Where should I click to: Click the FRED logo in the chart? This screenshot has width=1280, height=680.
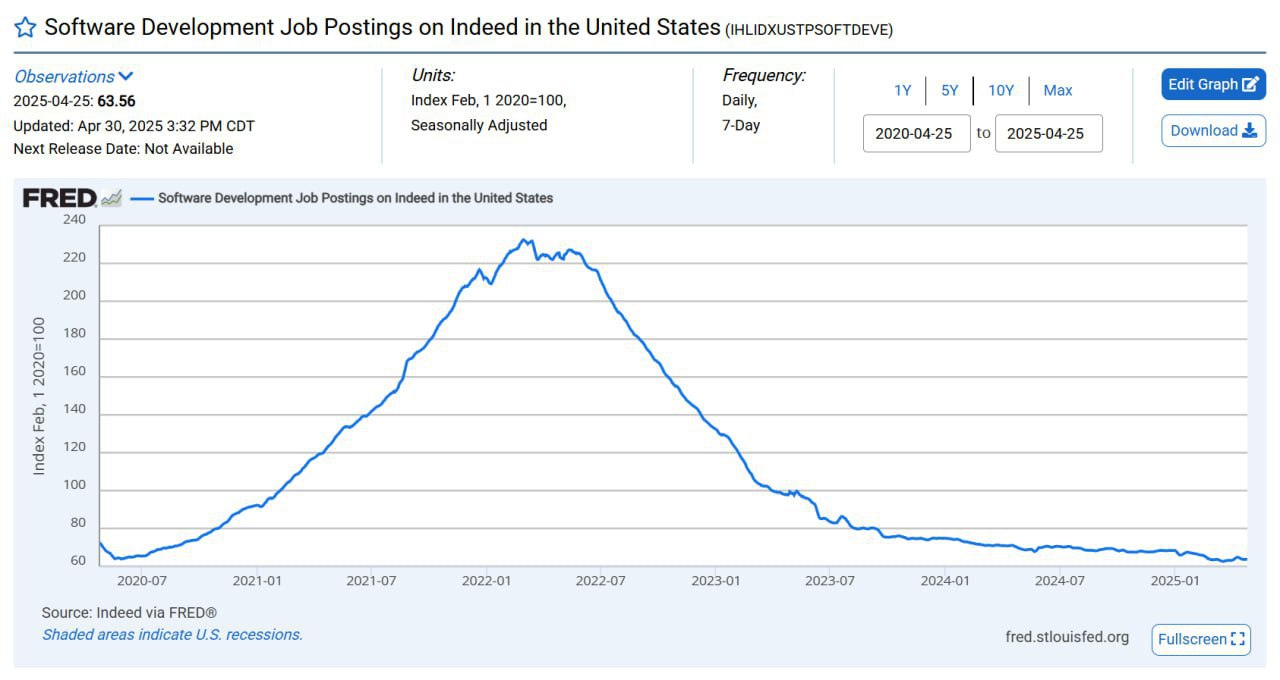click(x=59, y=198)
